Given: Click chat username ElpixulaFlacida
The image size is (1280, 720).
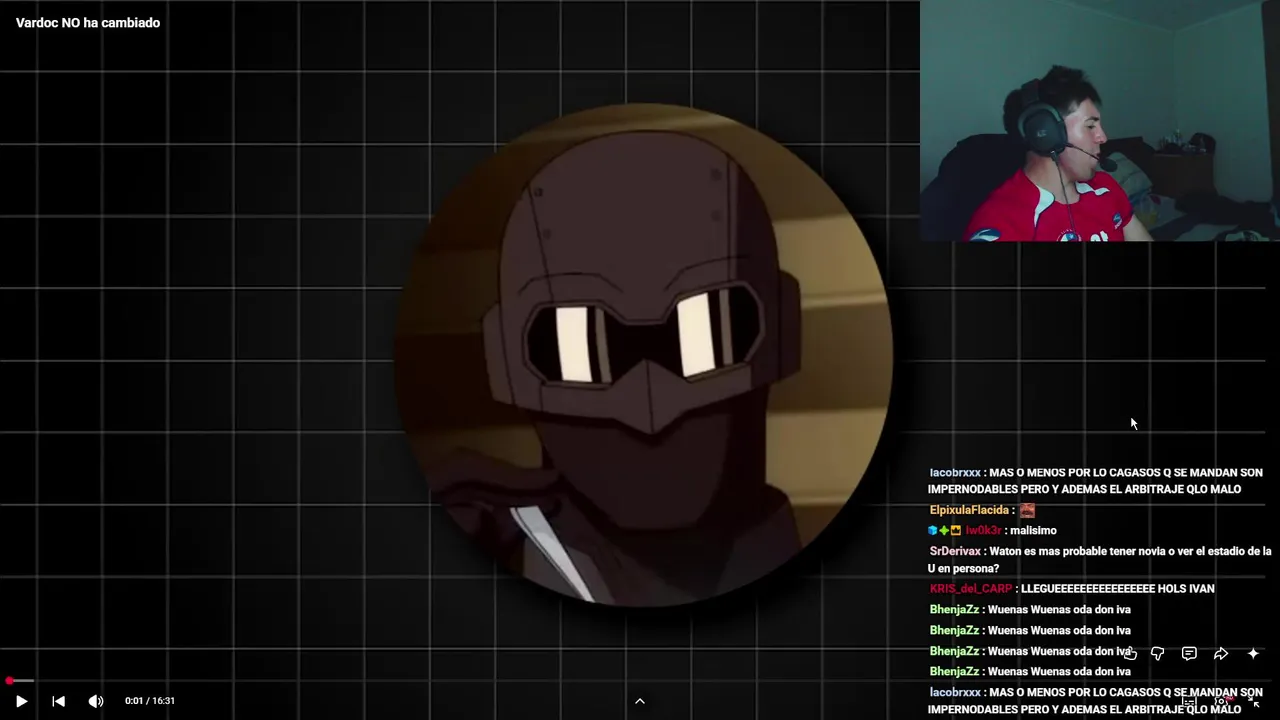Looking at the screenshot, I should click(x=968, y=510).
